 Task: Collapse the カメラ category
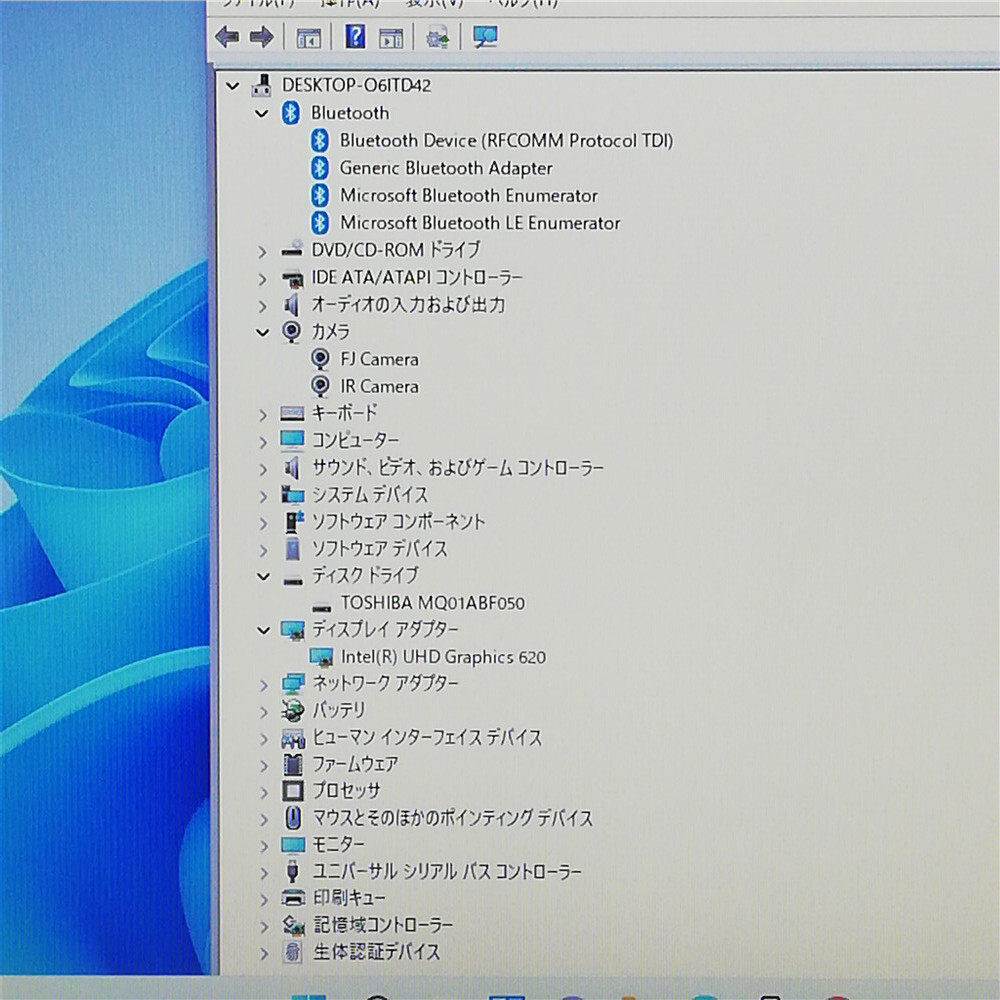(262, 332)
